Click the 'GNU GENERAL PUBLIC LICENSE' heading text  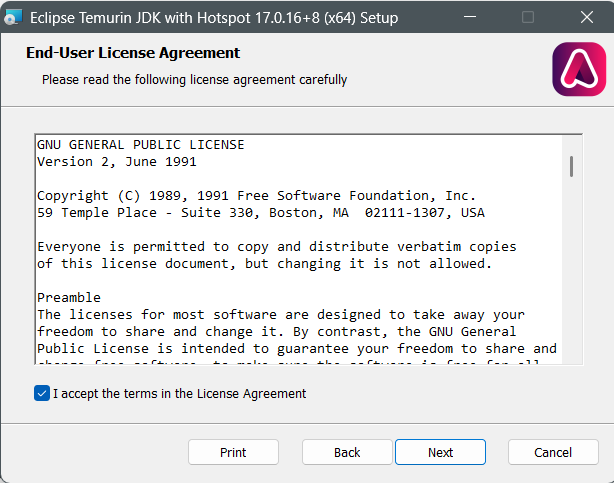[141, 145]
